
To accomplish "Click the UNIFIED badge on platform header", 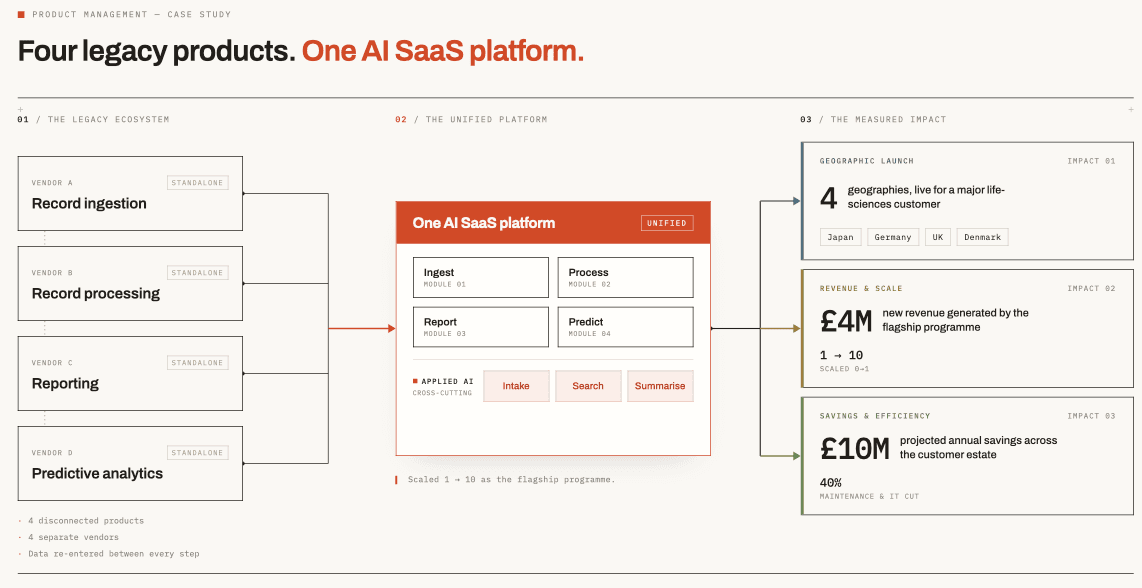I will (667, 223).
